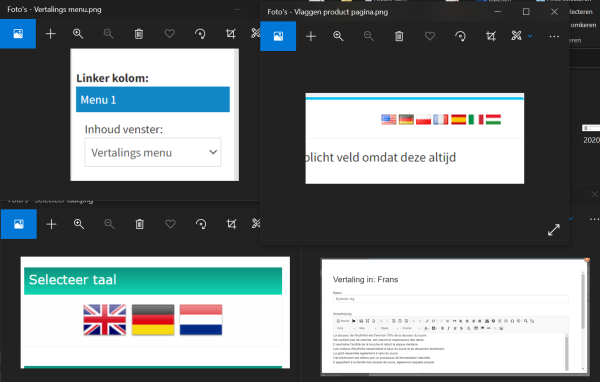Enter fullscreen with the diagonal arrows icon

click(554, 230)
